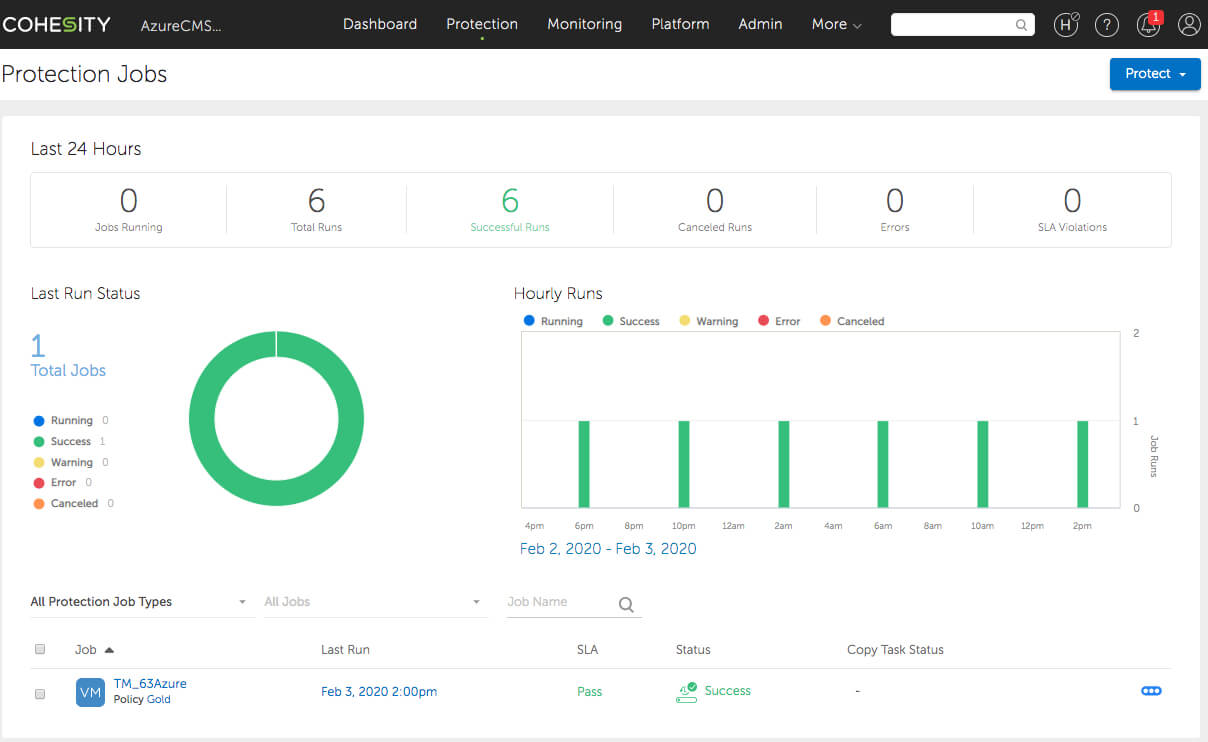Click the Job Name filter field

[558, 602]
